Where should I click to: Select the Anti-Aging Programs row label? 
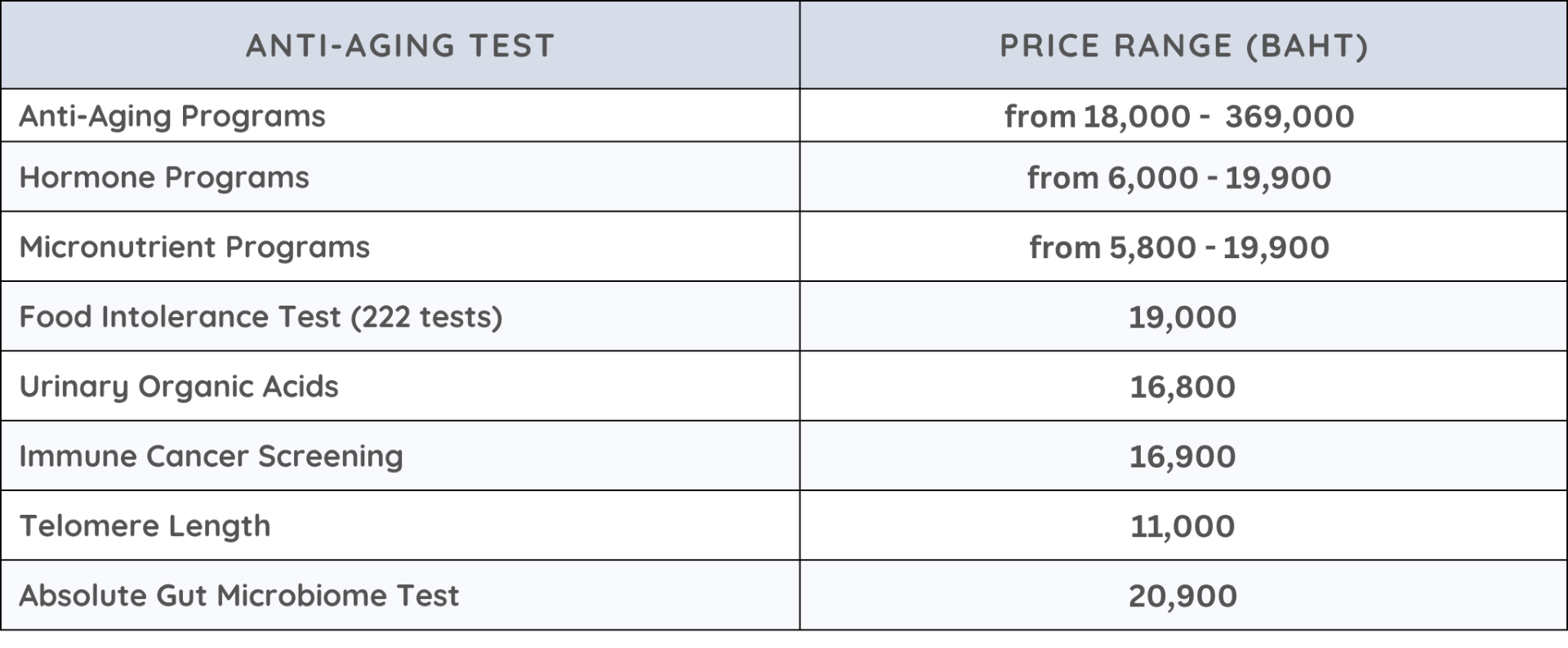pos(172,116)
